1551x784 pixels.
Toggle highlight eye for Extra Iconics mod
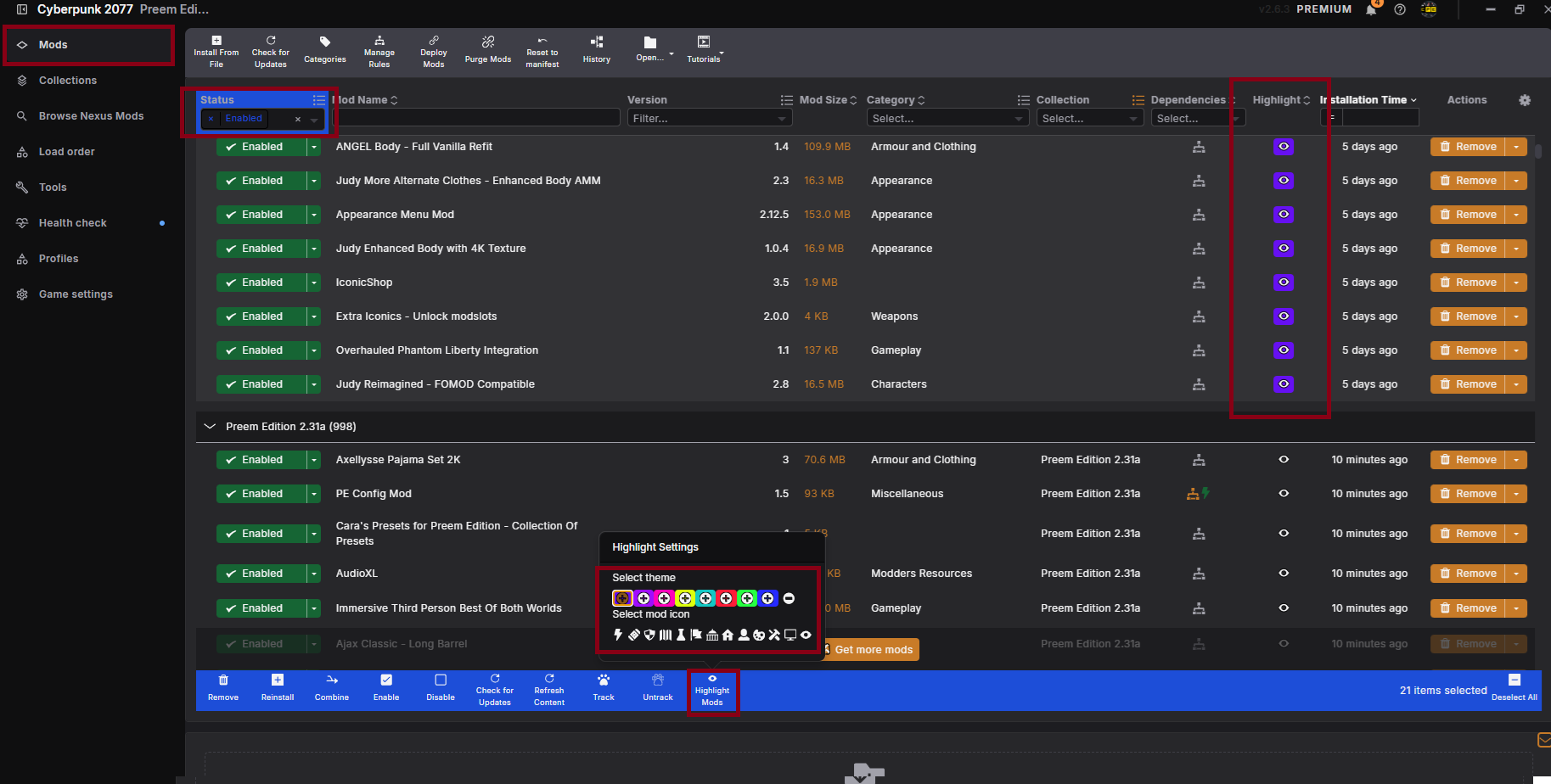[x=1284, y=316]
